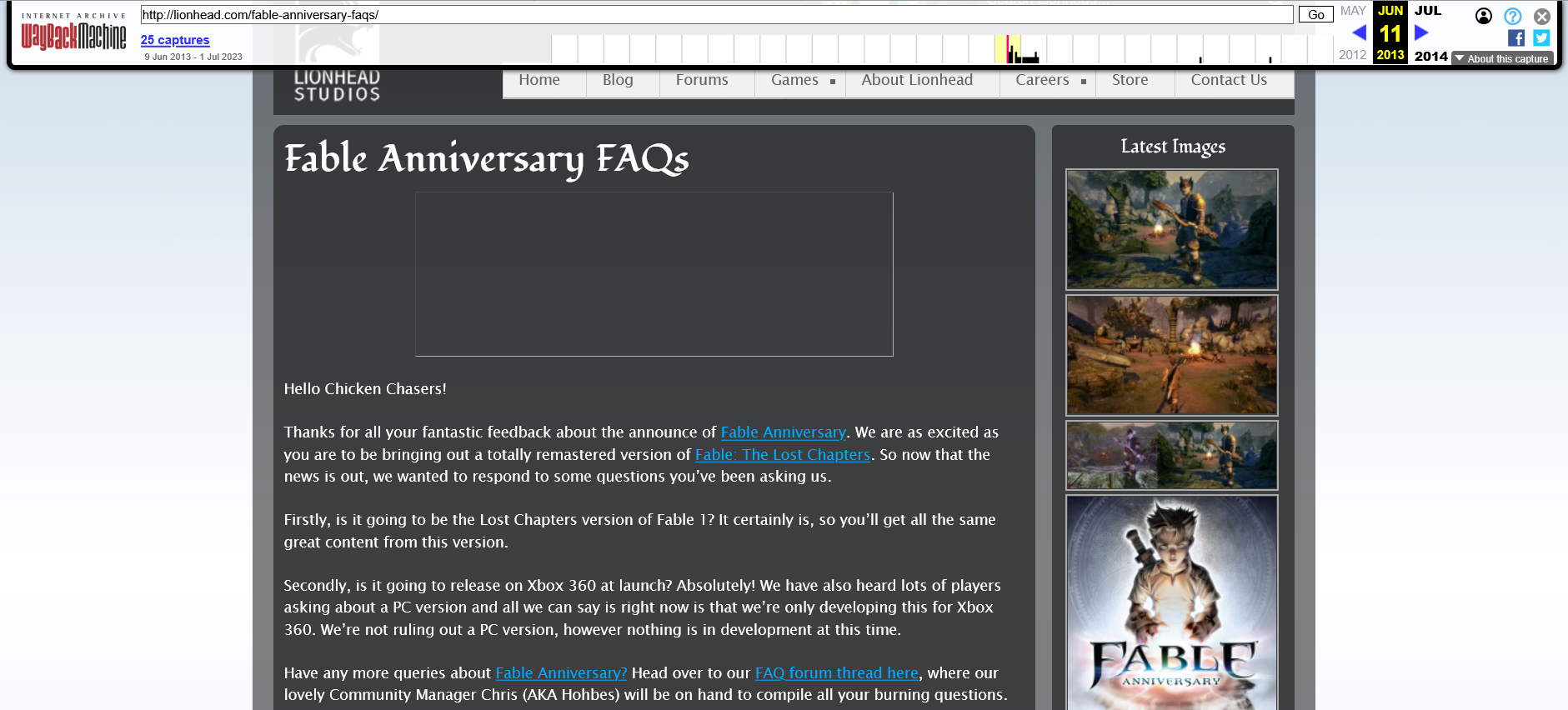Open the Forums menu item
Image resolution: width=1568 pixels, height=710 pixels.
702,80
